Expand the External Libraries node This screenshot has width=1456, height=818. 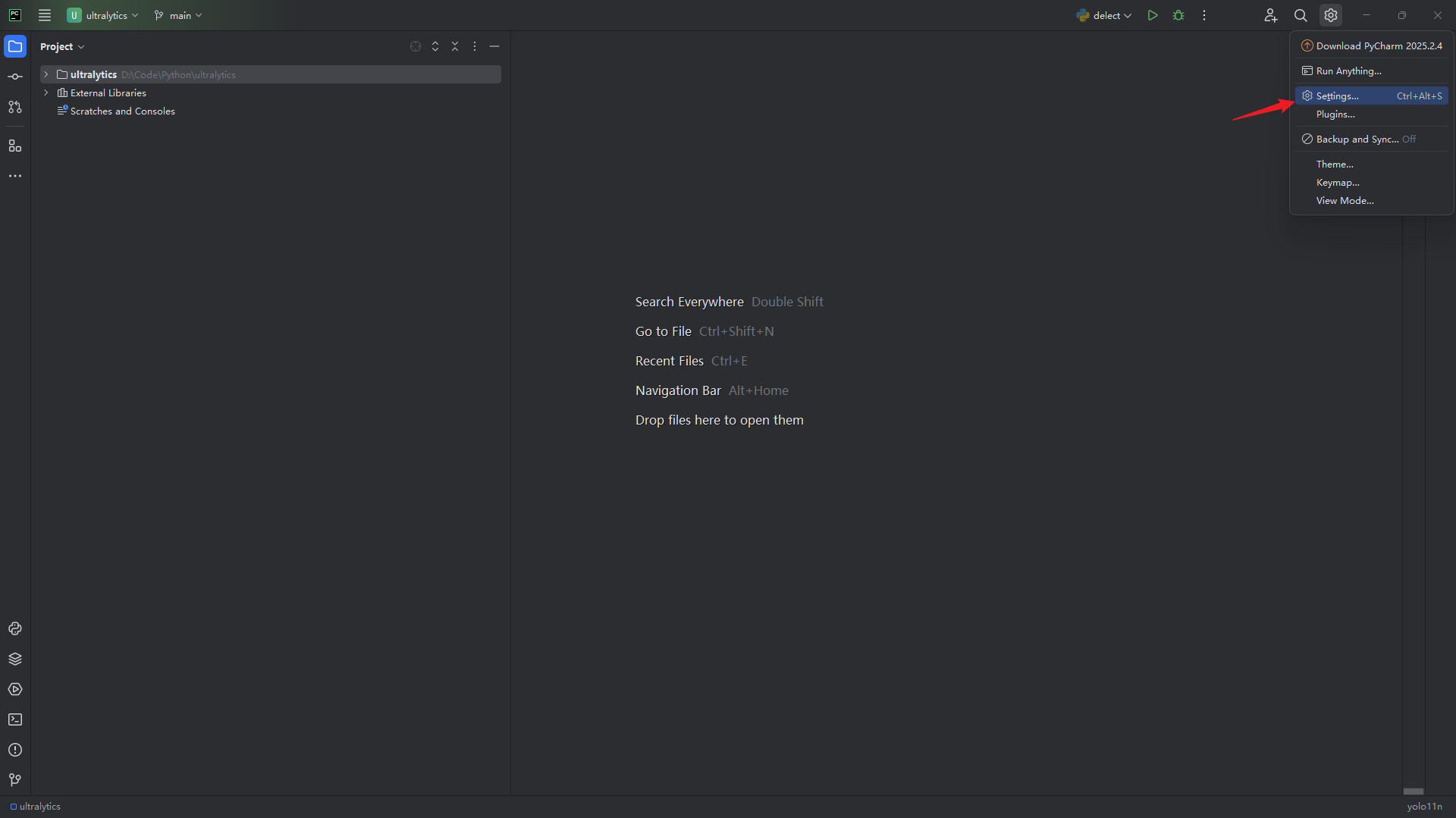(46, 92)
